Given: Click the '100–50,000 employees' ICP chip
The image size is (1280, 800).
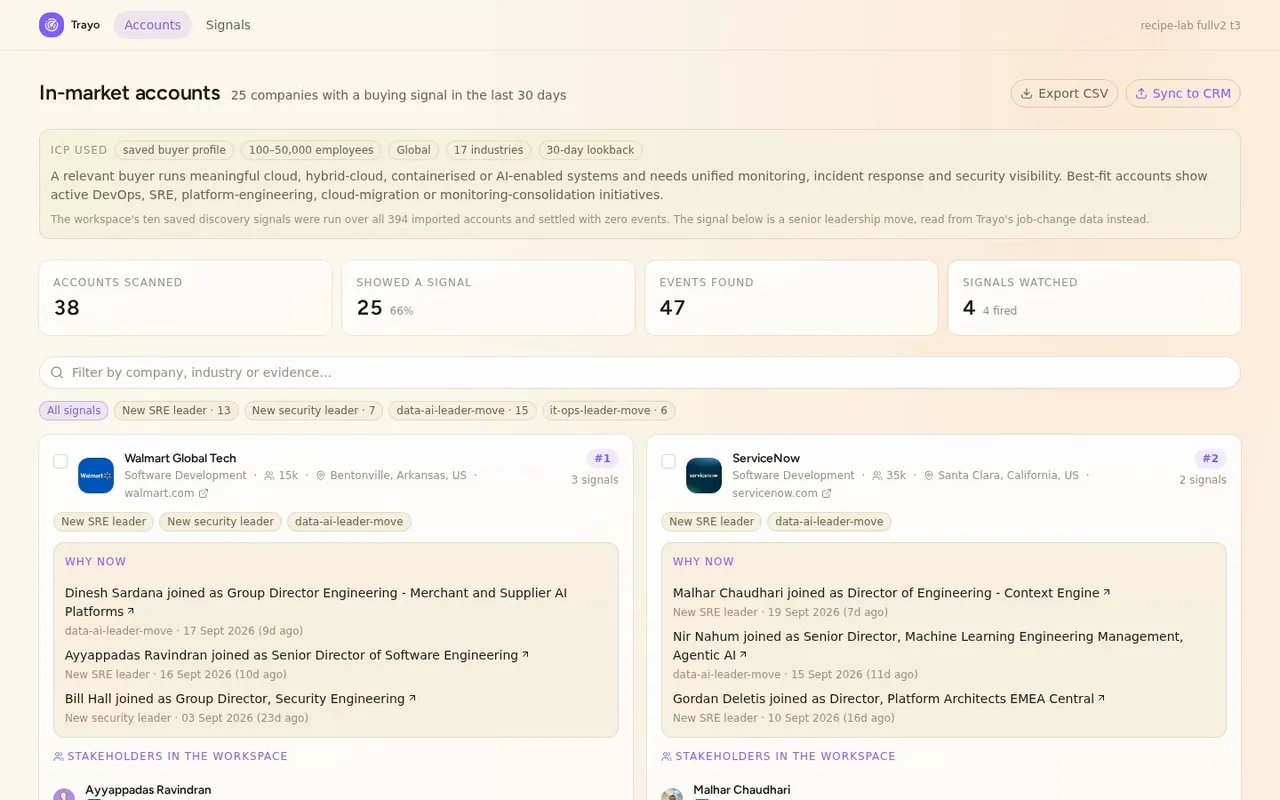Looking at the screenshot, I should coord(311,150).
